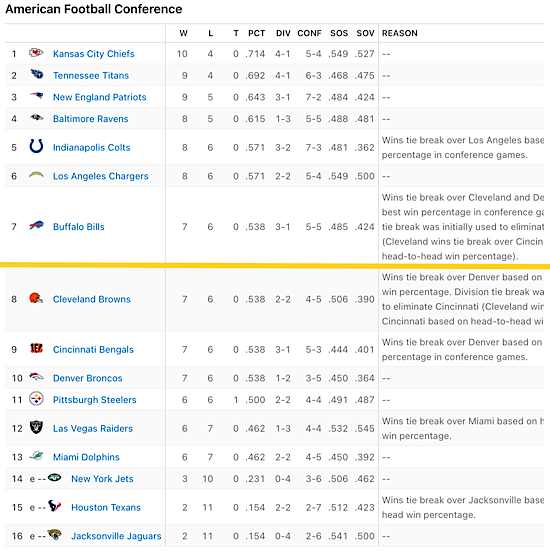
Task: Click the REASON column header
Action: coord(400,33)
